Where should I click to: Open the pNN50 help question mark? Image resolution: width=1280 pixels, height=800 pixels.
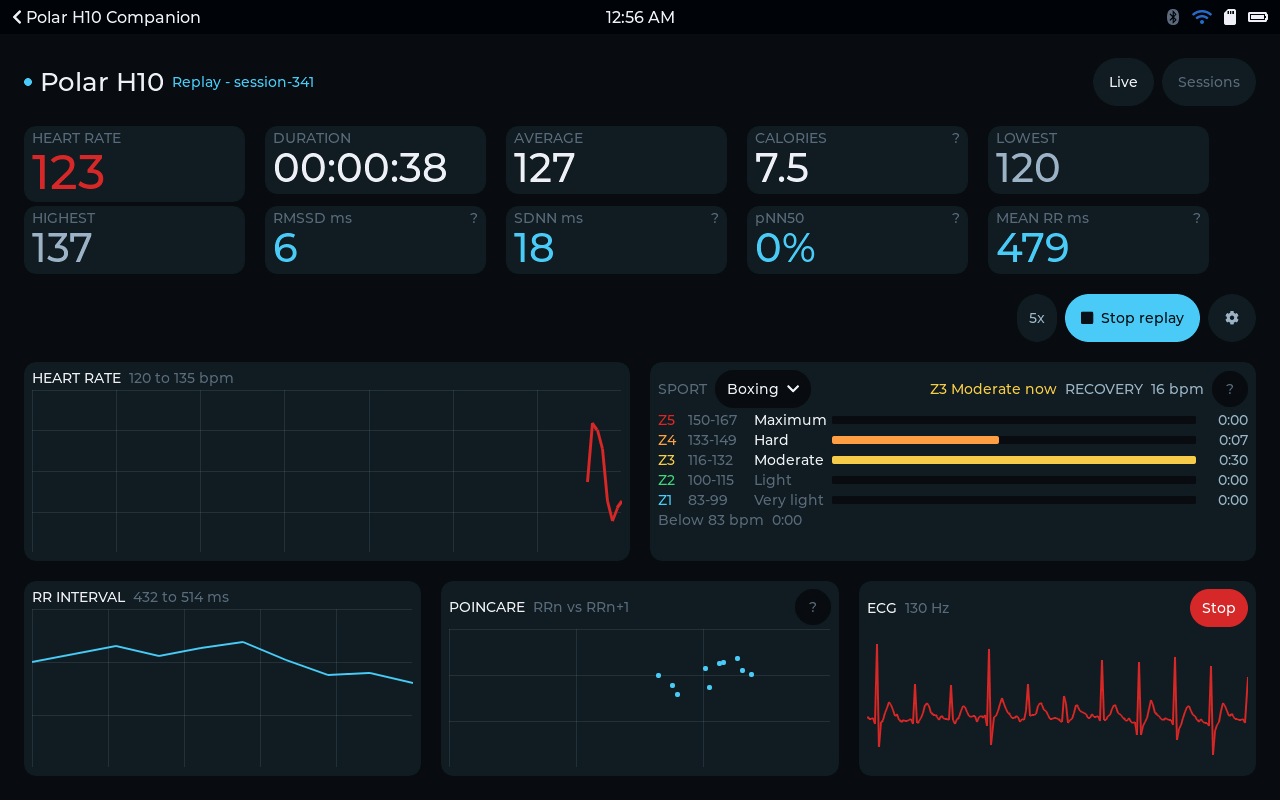tap(956, 218)
